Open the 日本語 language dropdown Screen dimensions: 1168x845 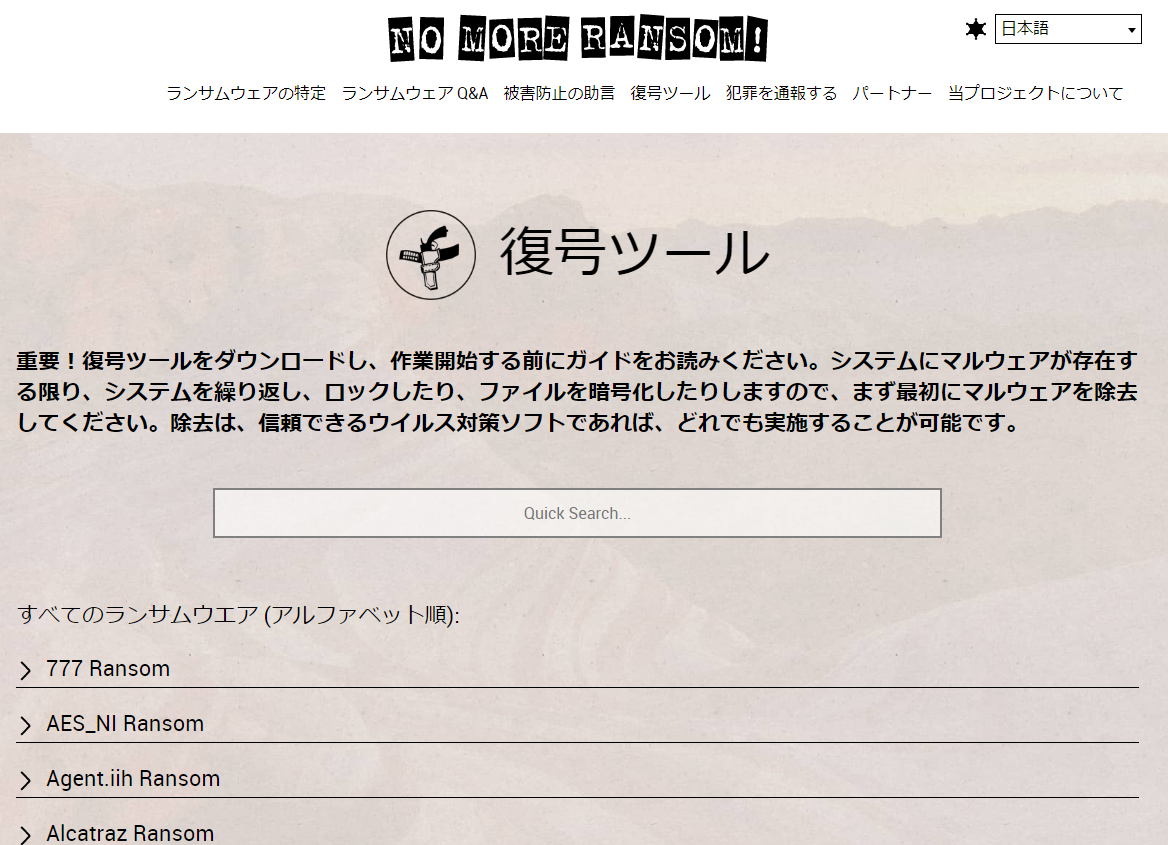[1067, 29]
